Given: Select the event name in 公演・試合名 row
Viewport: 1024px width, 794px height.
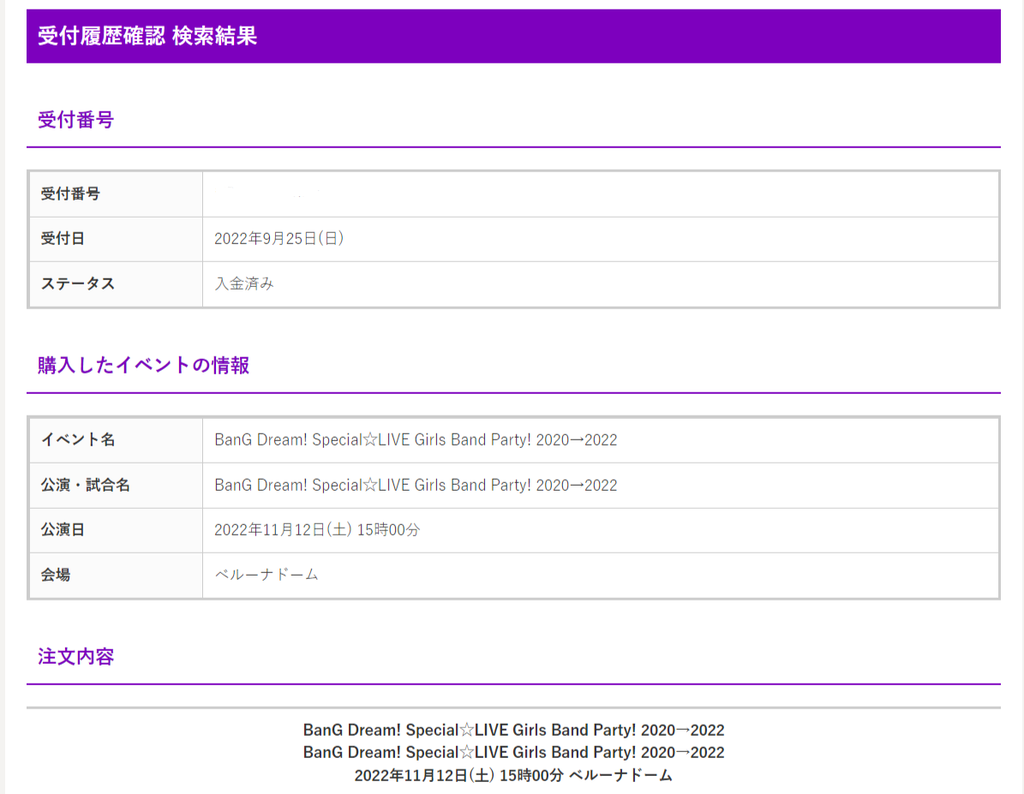Looking at the screenshot, I should pyautogui.click(x=415, y=485).
